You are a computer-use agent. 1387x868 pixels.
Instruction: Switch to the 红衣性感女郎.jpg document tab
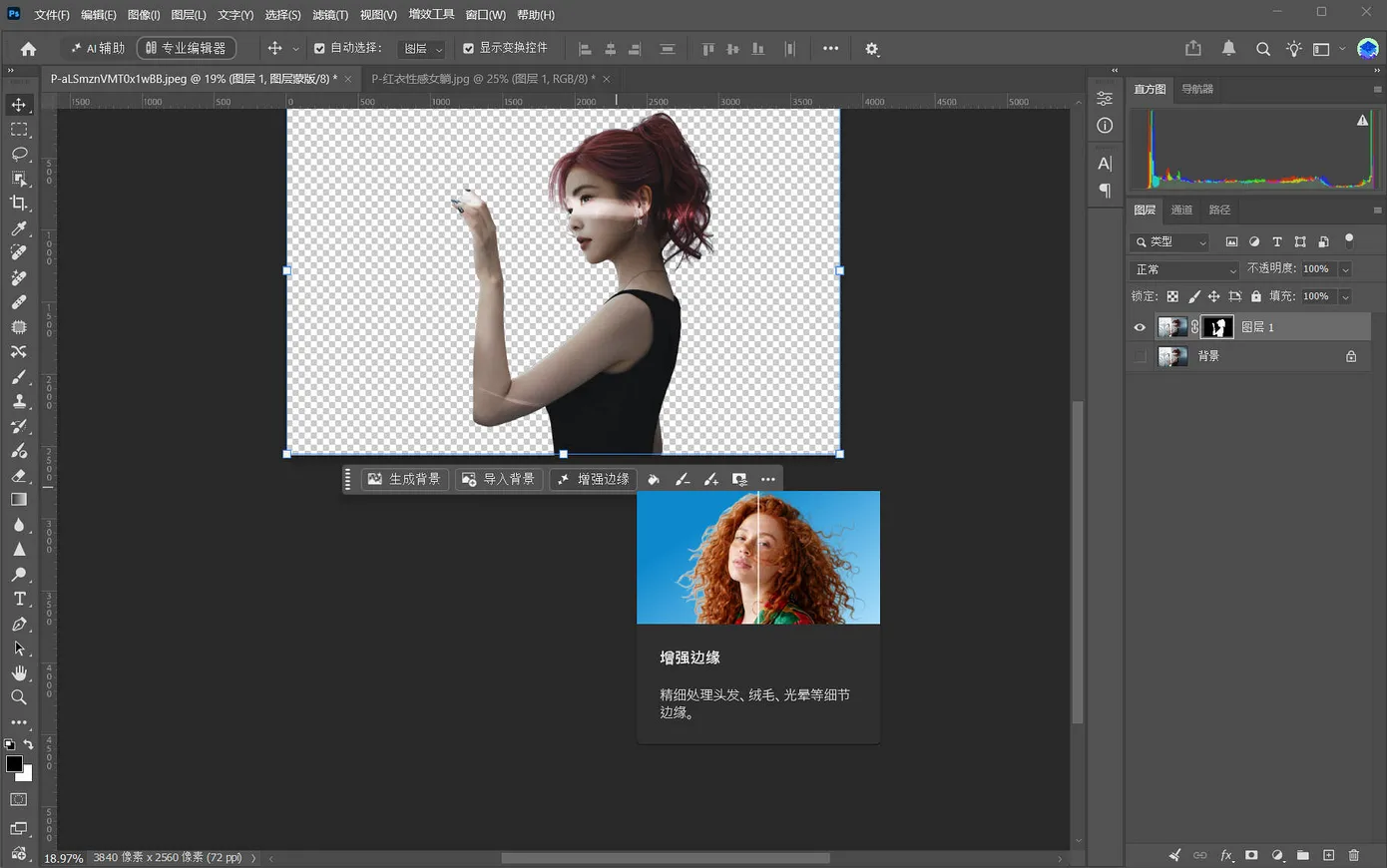pos(483,79)
